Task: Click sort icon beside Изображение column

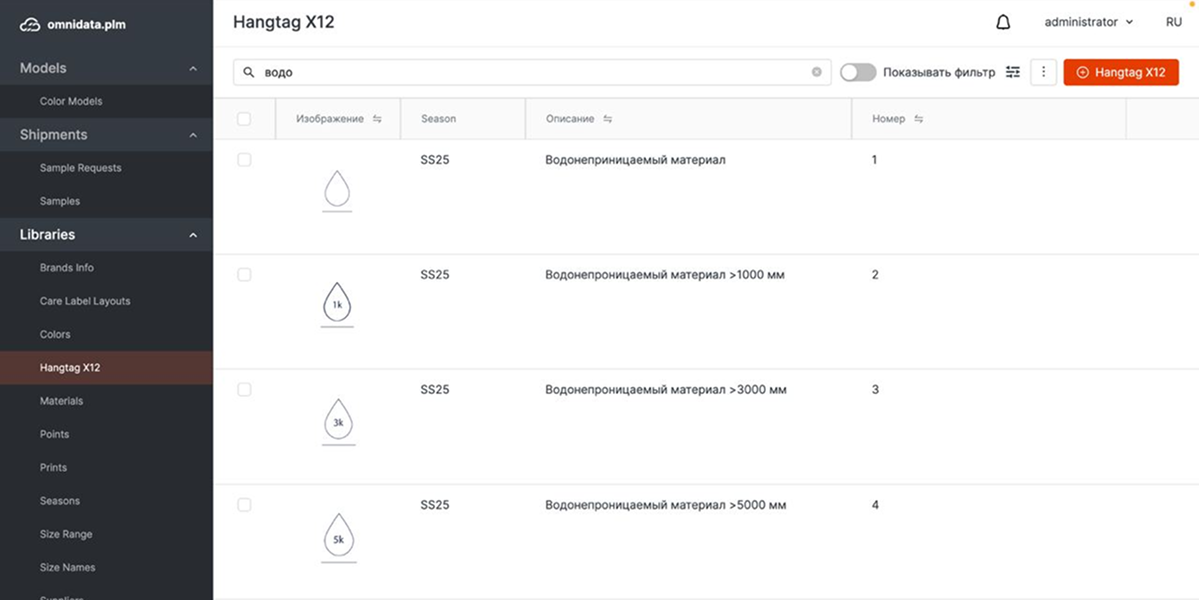Action: (377, 119)
